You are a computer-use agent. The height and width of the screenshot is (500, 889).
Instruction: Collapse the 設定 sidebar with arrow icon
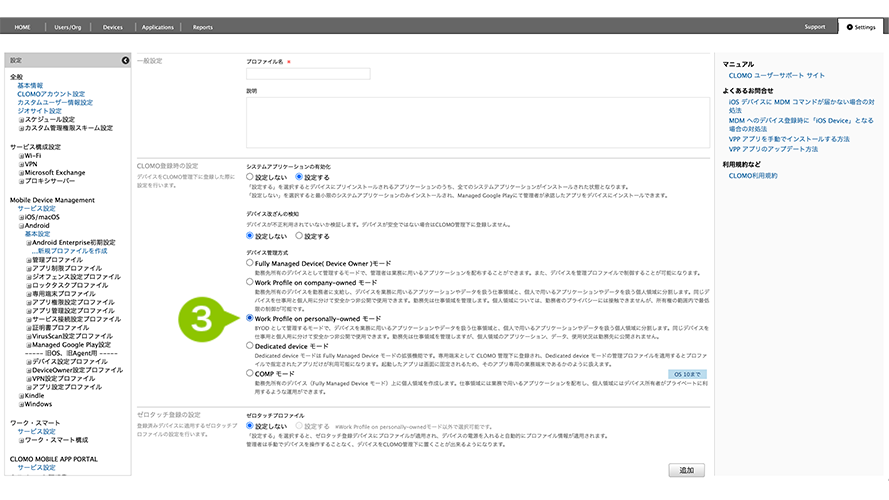[x=125, y=60]
